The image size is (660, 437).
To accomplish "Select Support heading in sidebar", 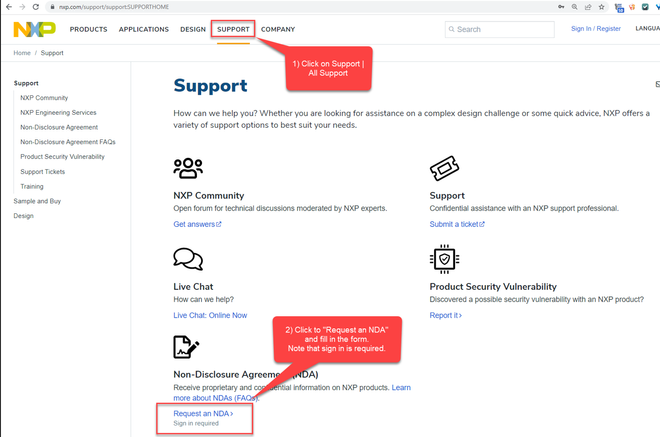I will tap(26, 83).
